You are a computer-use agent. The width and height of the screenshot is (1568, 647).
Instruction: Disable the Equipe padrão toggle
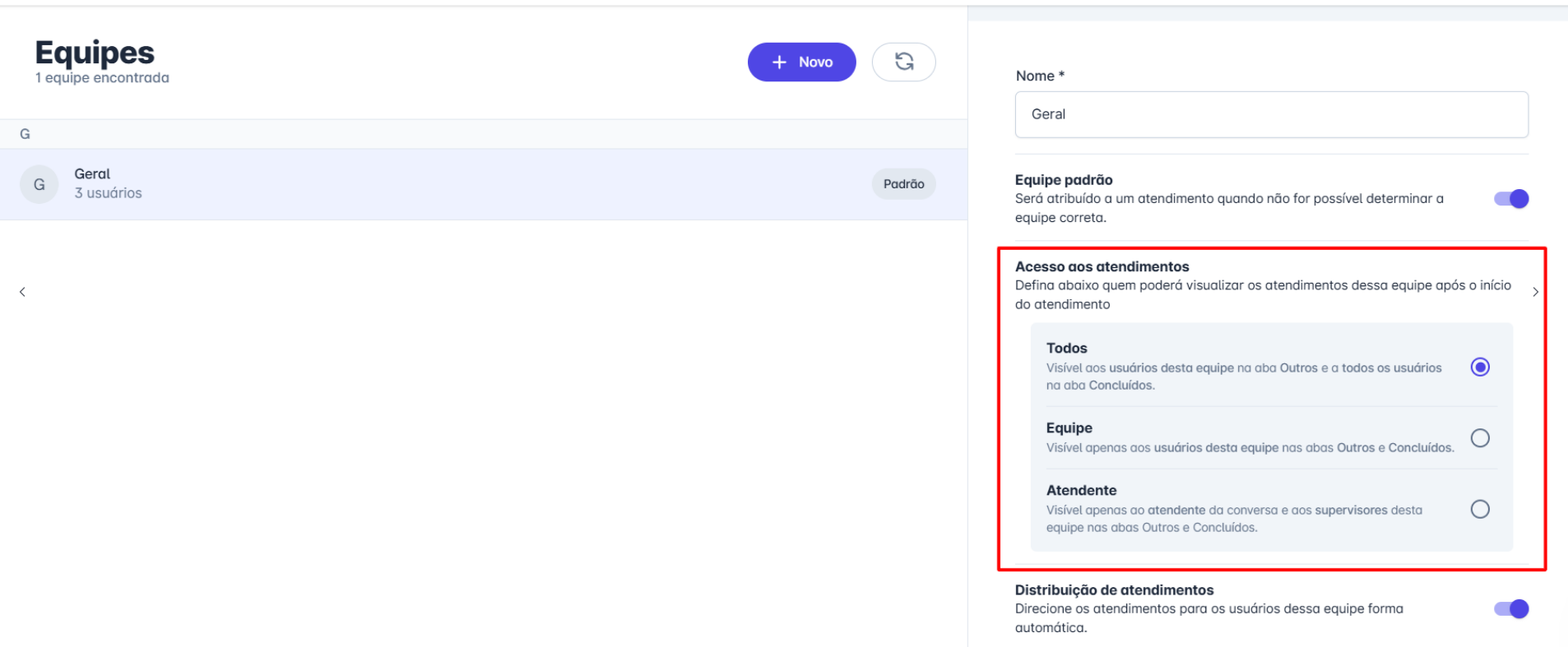1511,199
